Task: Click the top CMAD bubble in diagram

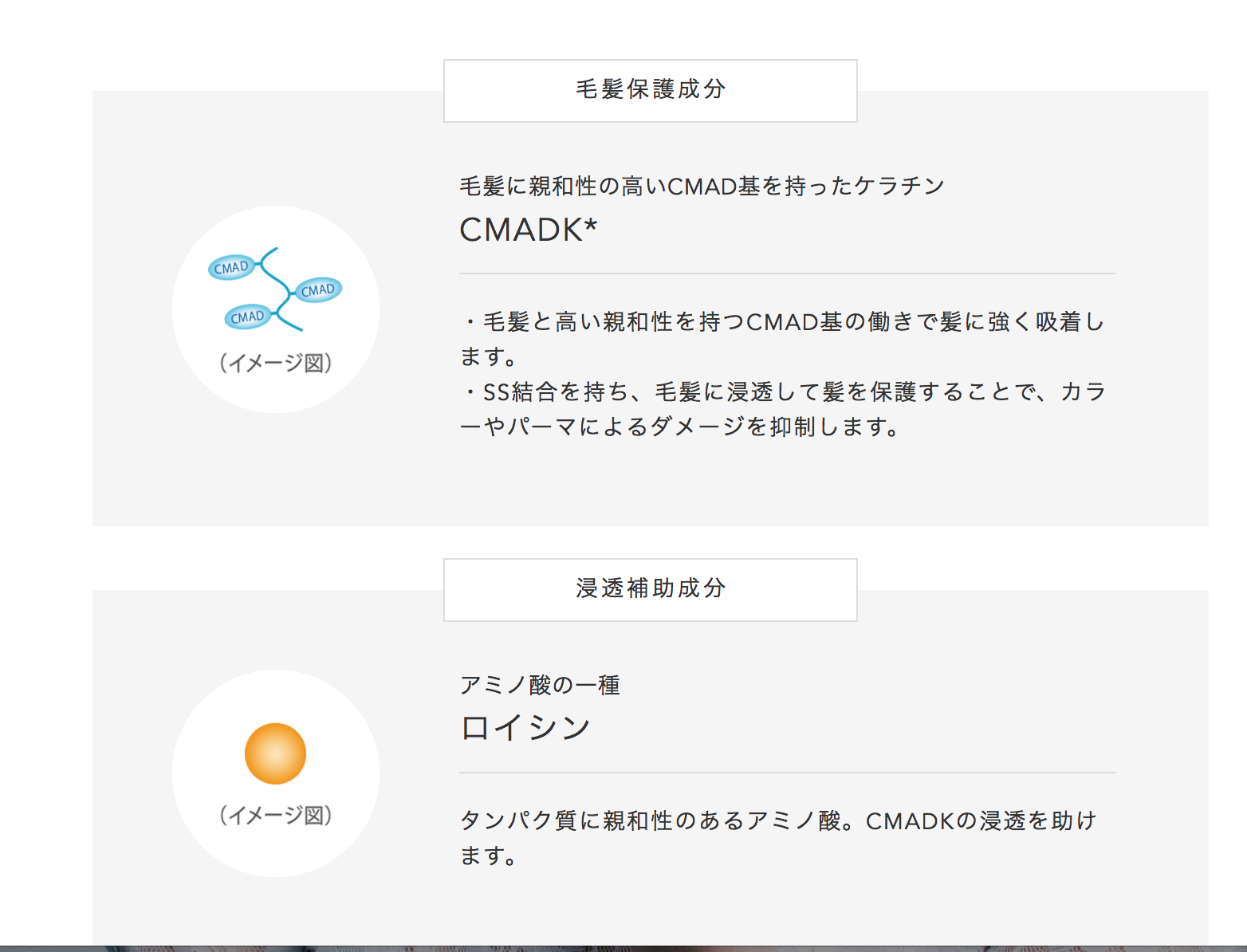Action: click(231, 267)
